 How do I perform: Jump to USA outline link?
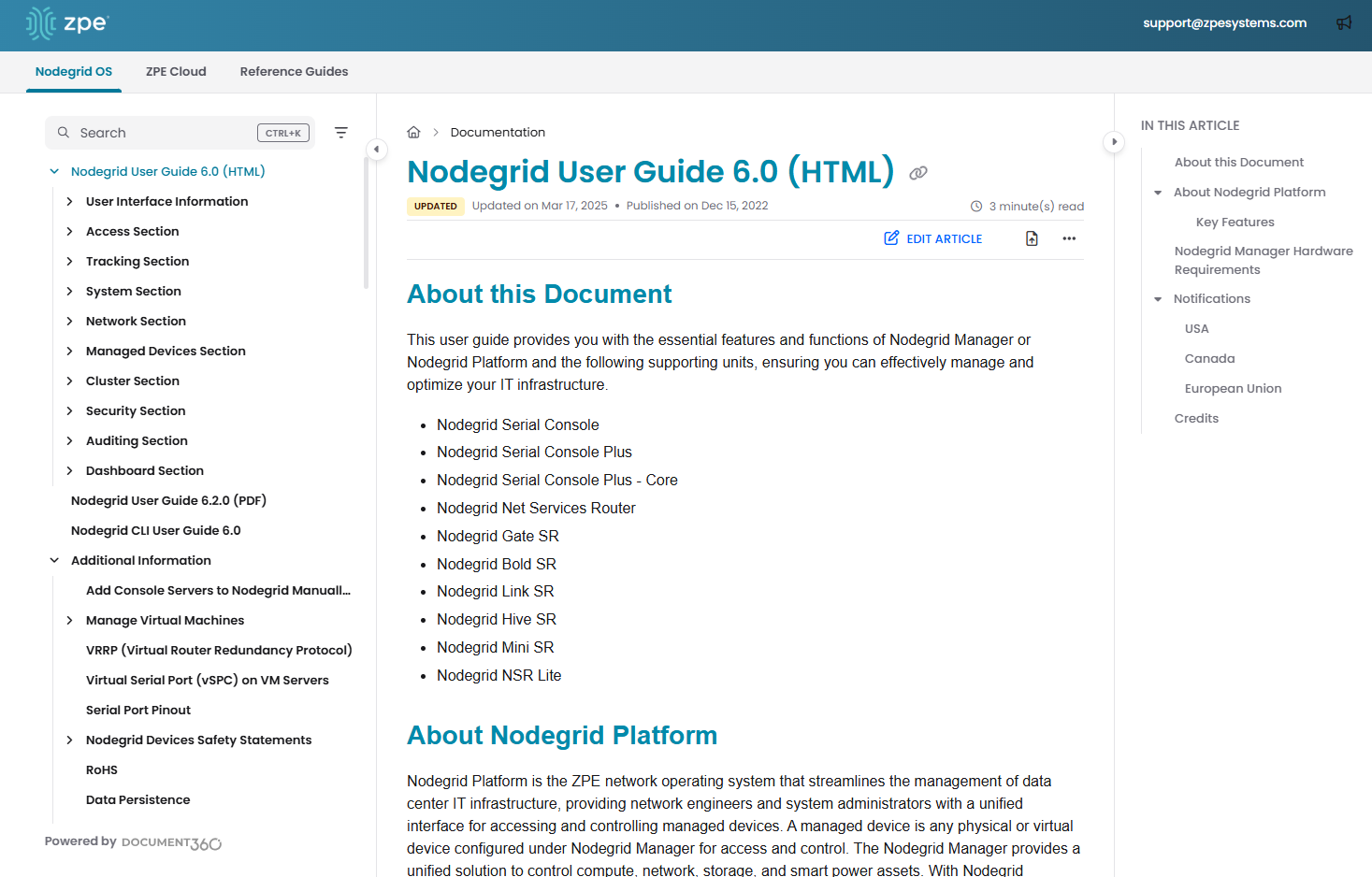[1196, 328]
